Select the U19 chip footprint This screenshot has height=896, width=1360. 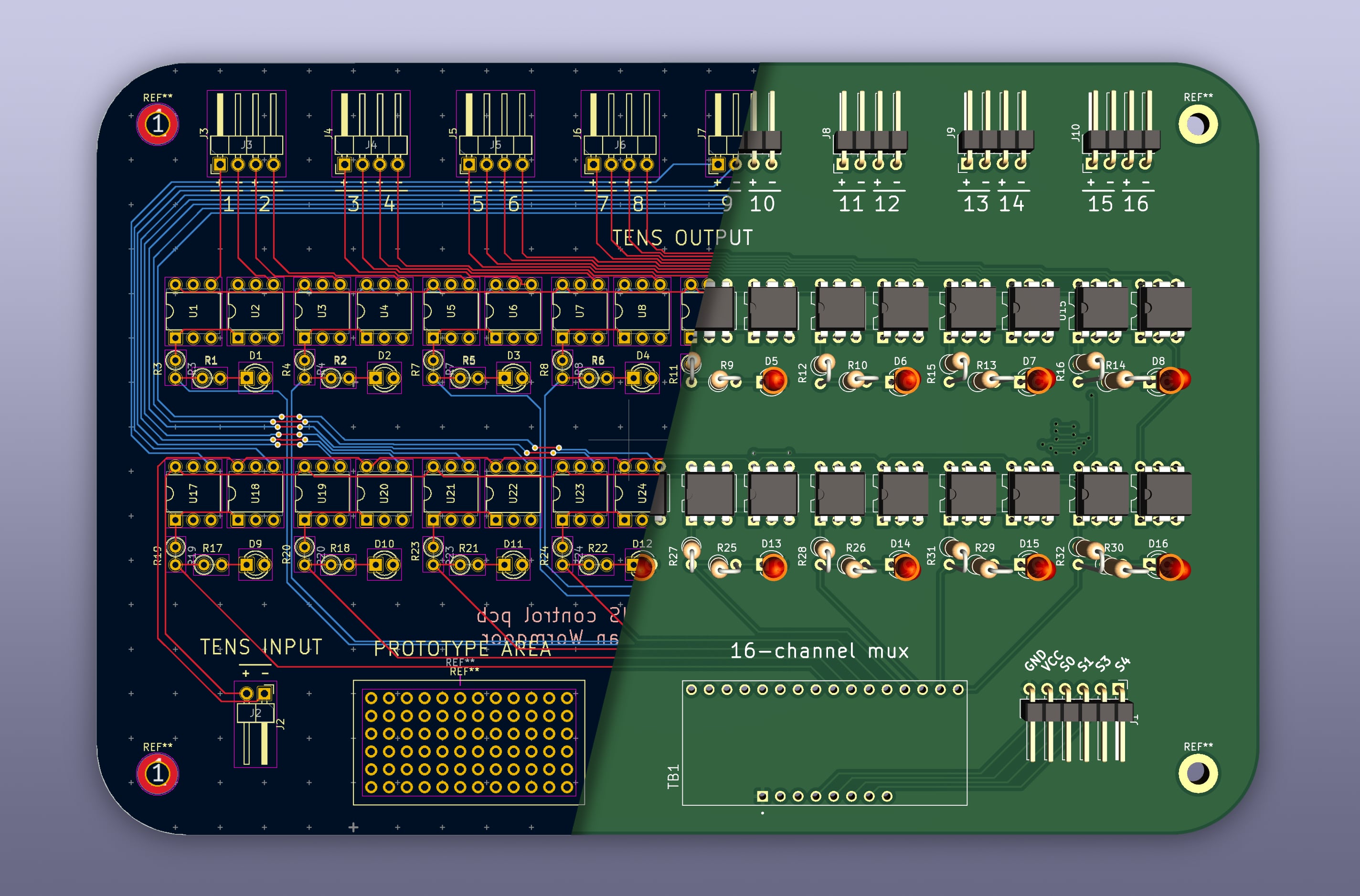tap(322, 493)
